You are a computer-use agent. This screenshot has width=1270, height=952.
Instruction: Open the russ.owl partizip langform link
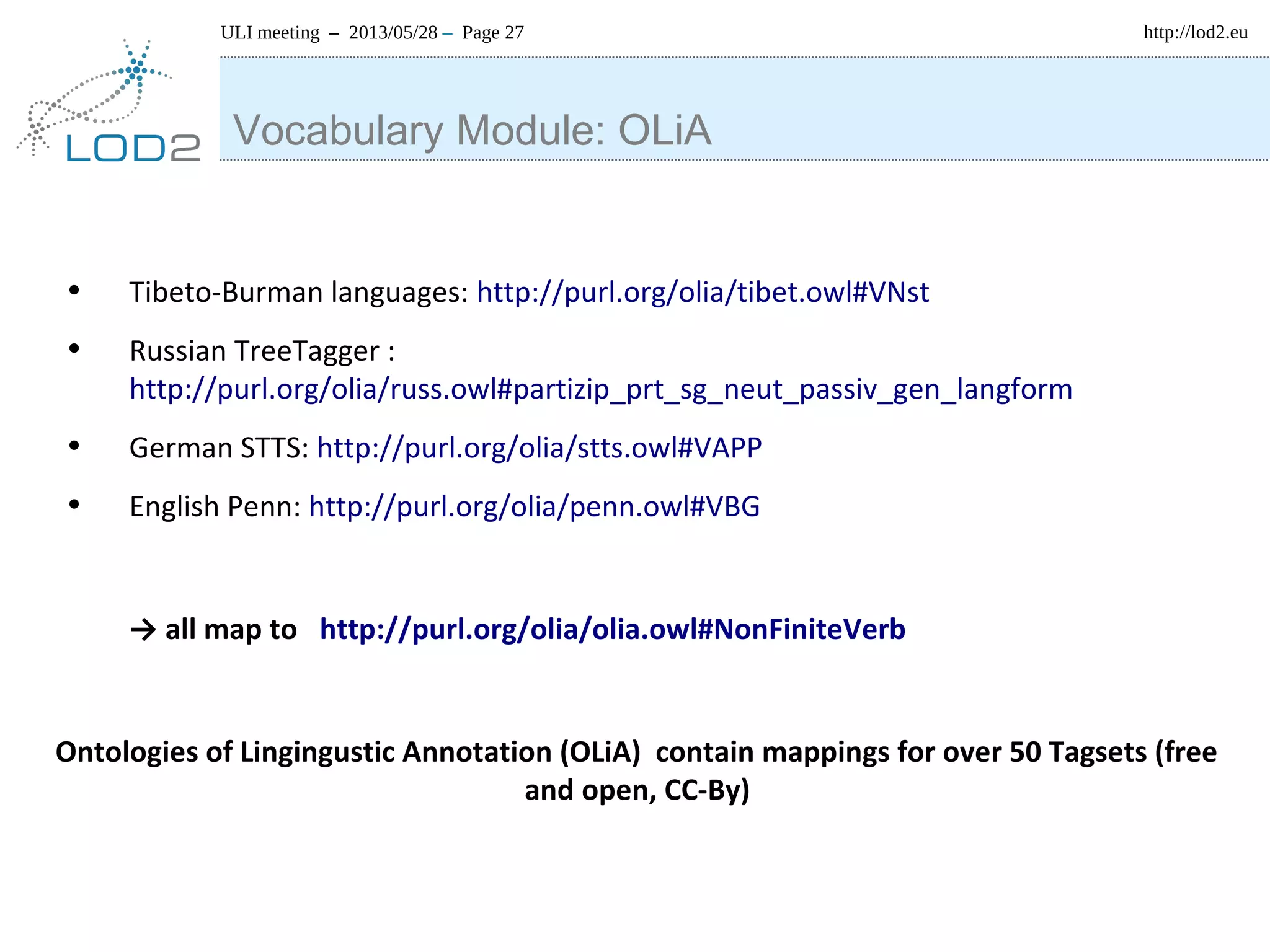coord(600,389)
